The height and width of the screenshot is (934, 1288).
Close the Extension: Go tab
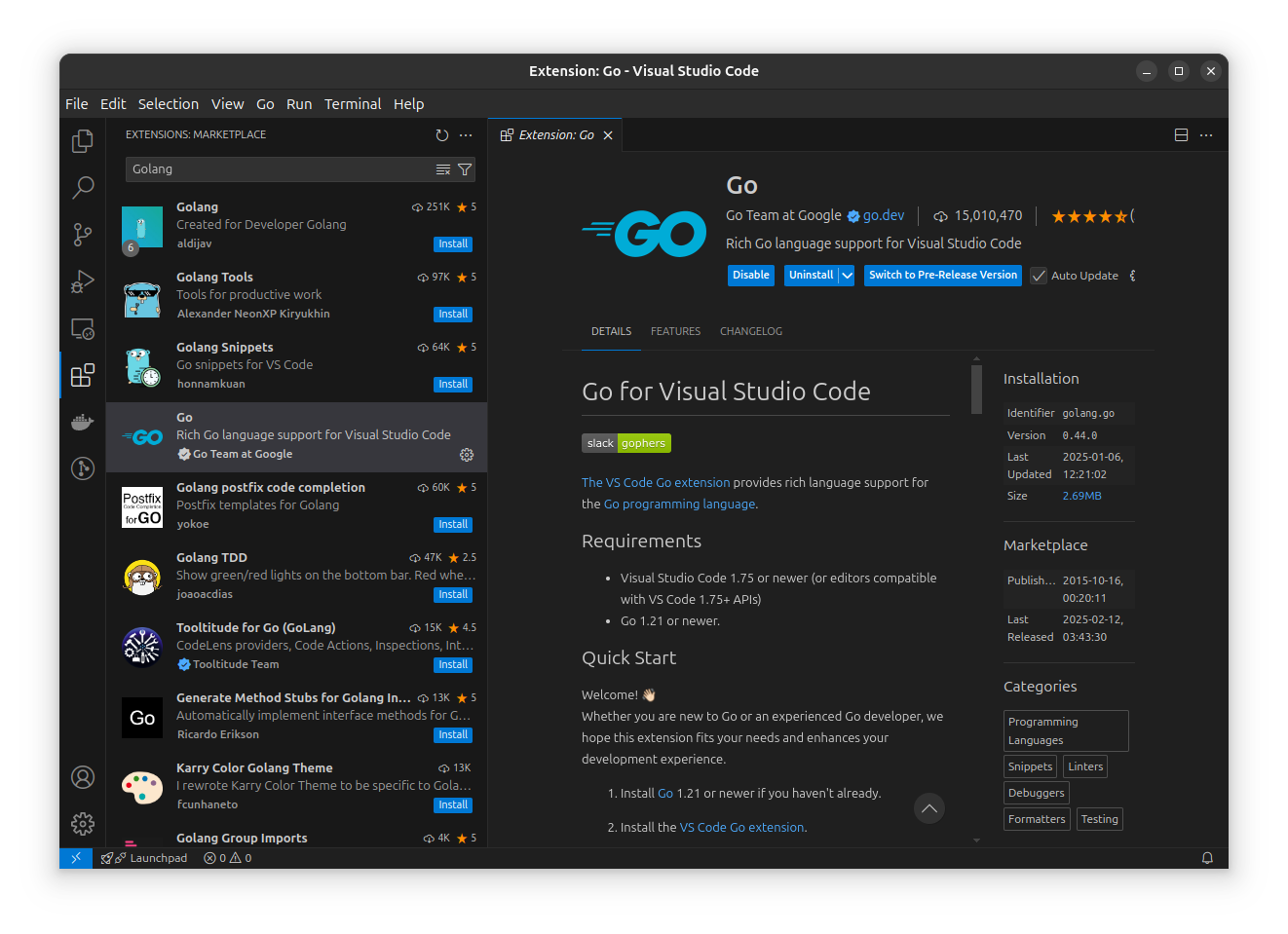pos(608,135)
